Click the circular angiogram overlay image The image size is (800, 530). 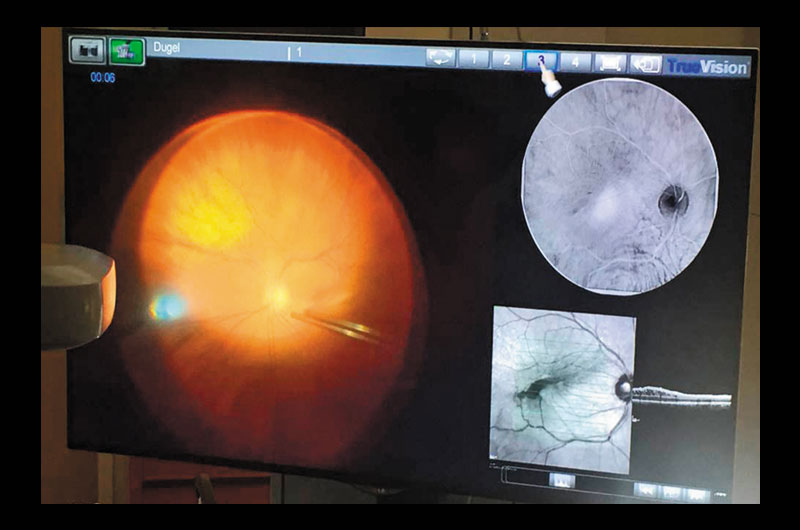[x=619, y=186]
